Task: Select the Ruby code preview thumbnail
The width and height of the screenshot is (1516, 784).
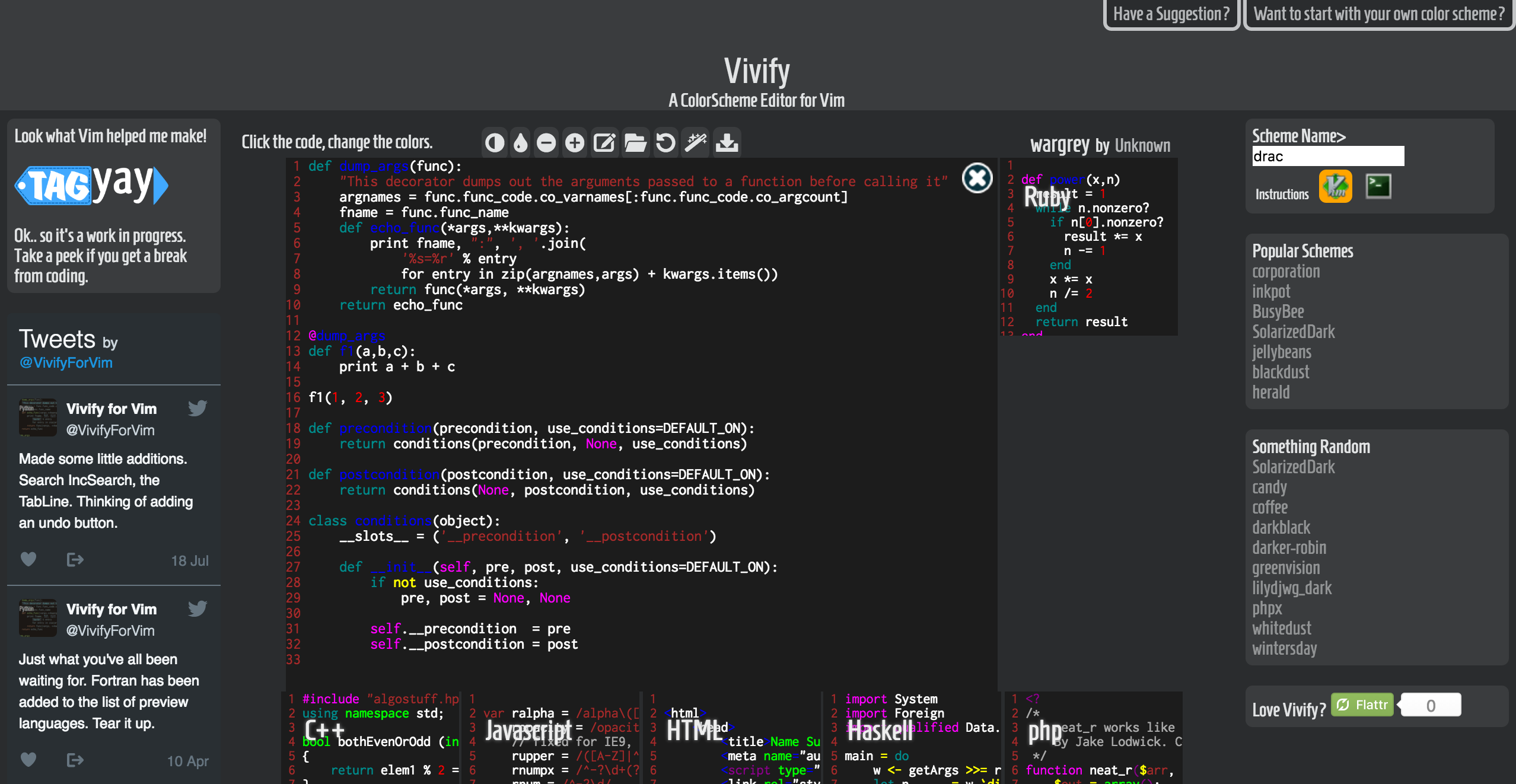Action: click(1088, 247)
